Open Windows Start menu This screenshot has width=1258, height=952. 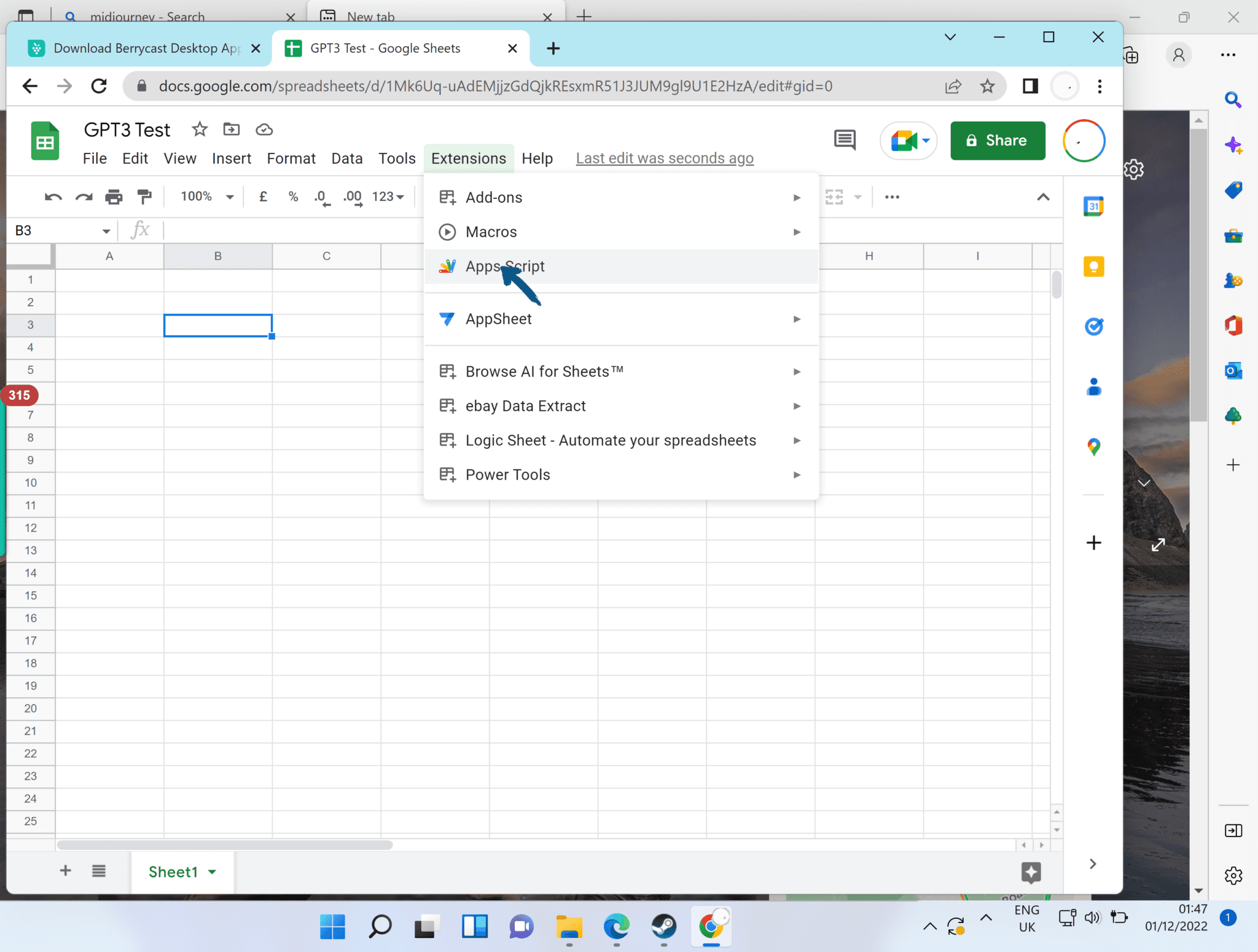tap(332, 926)
